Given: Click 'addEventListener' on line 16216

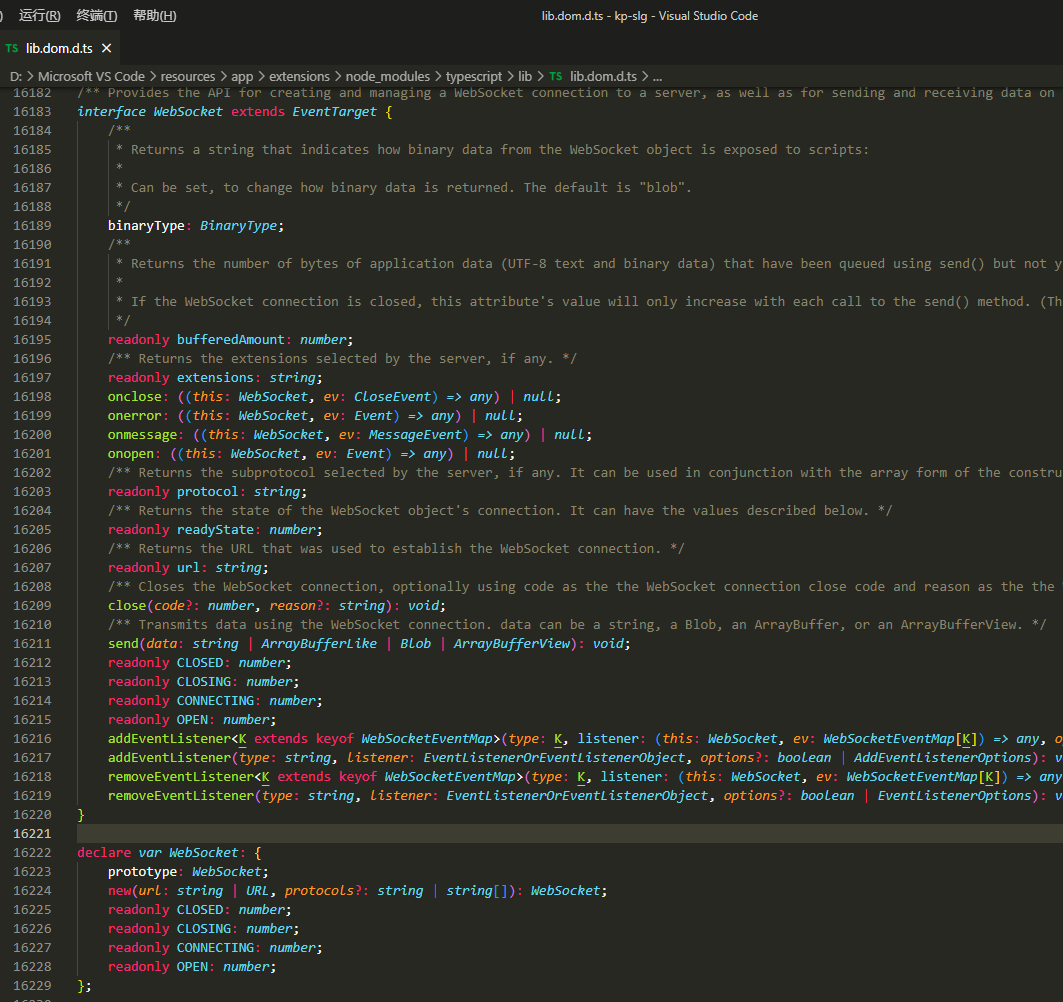Looking at the screenshot, I should (169, 738).
